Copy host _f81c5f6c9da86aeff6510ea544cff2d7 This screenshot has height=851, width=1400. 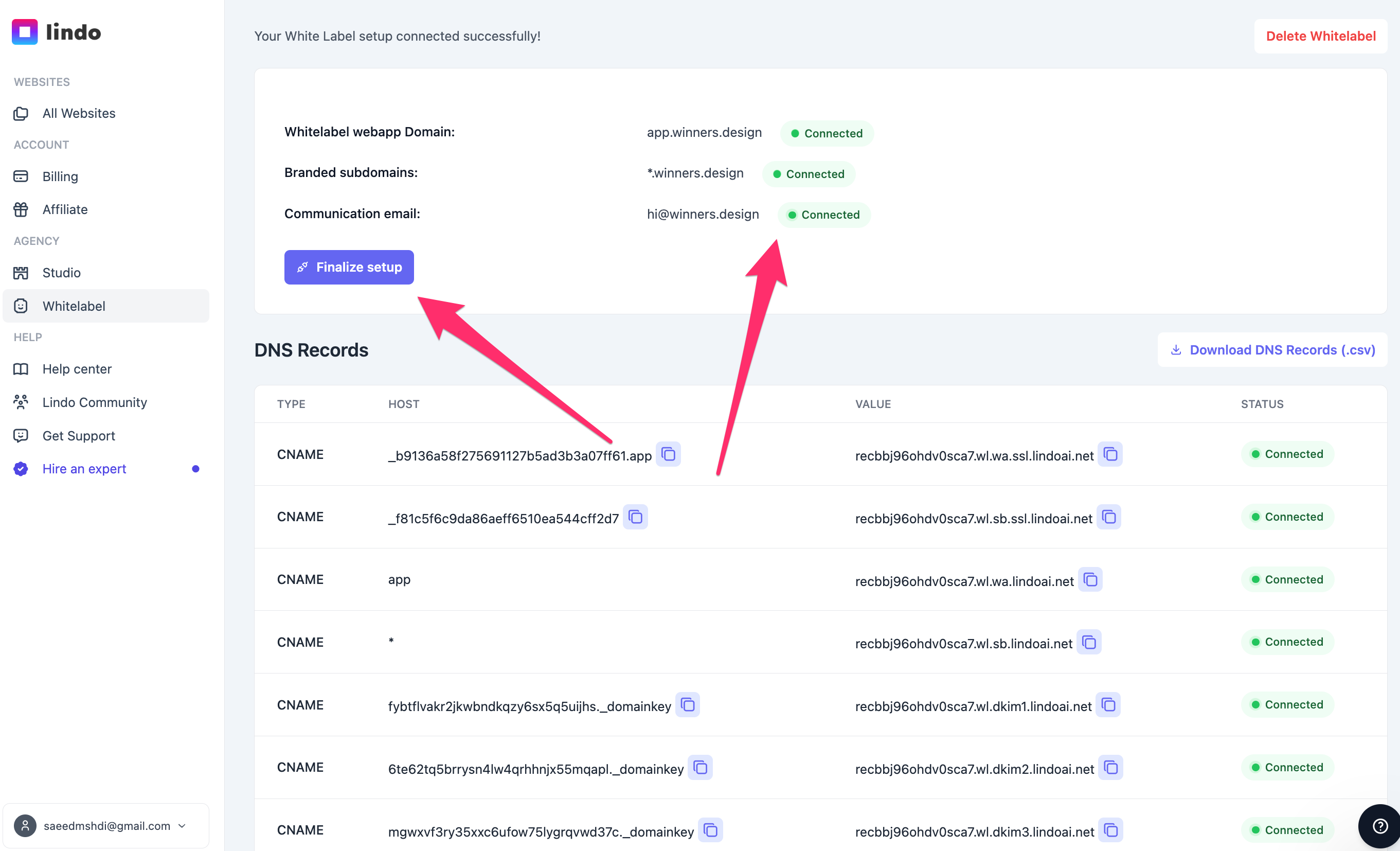(635, 517)
